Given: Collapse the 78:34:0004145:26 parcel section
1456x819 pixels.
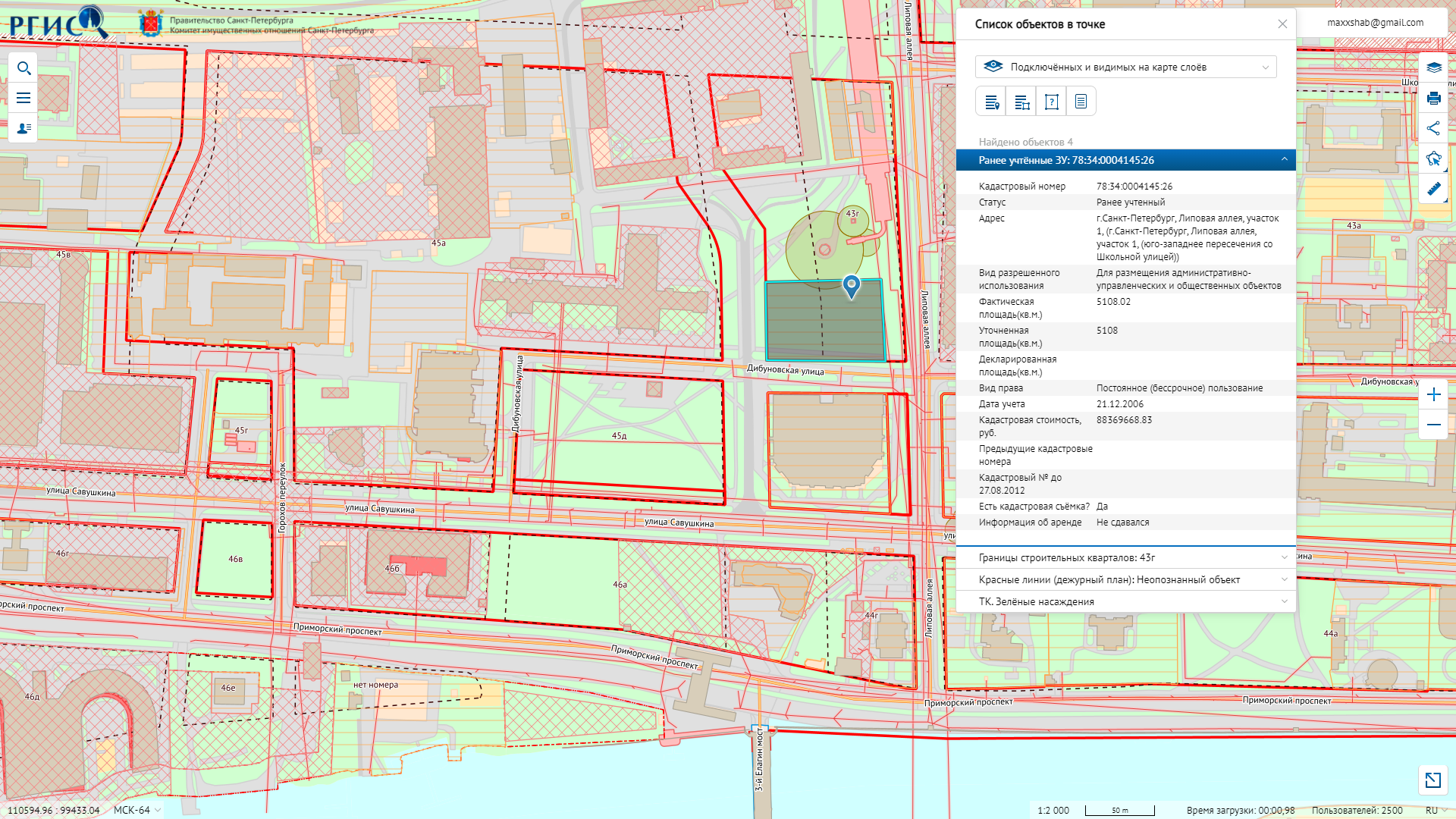Looking at the screenshot, I should (1284, 159).
